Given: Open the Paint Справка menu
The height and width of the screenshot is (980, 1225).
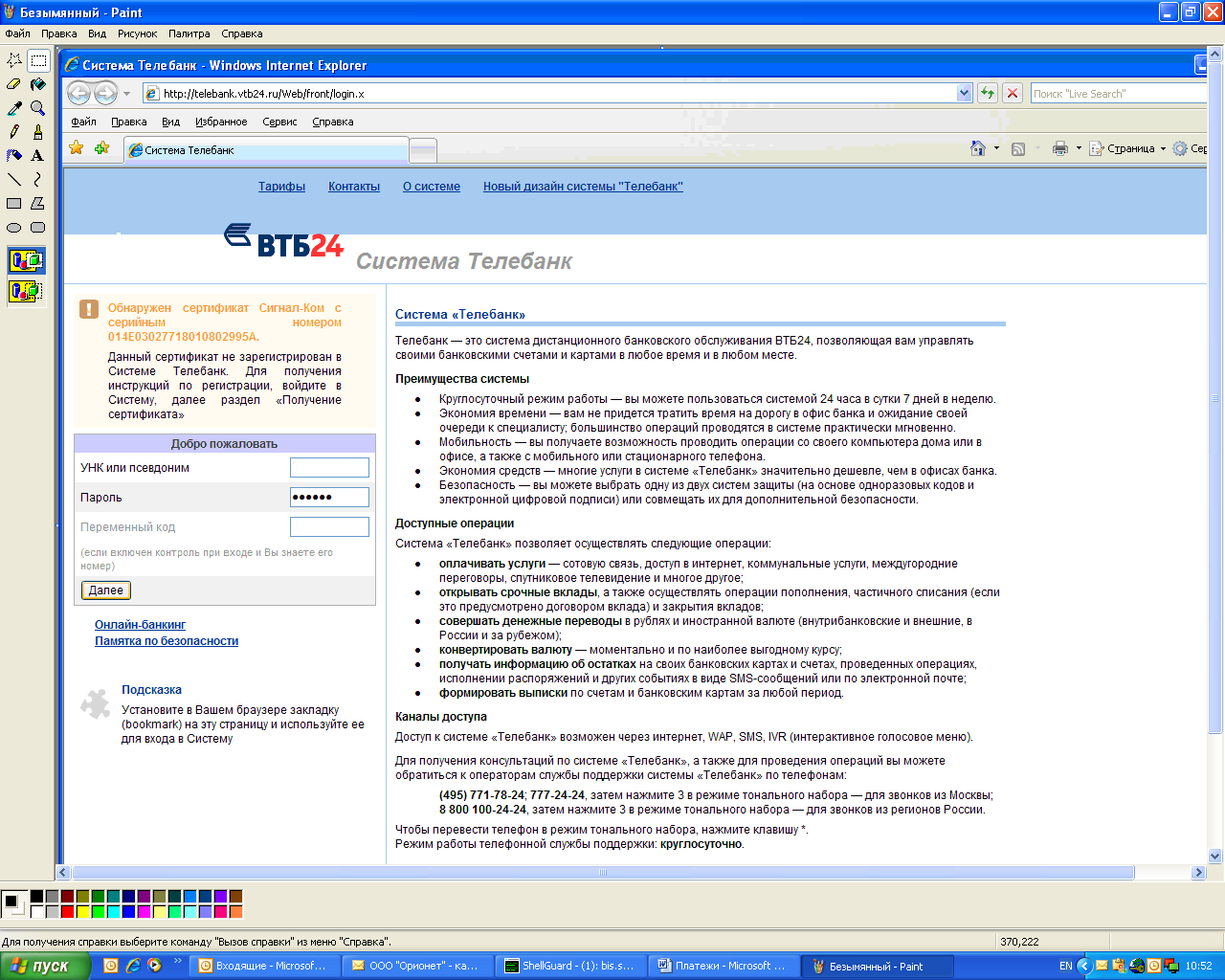Looking at the screenshot, I should coord(241,33).
